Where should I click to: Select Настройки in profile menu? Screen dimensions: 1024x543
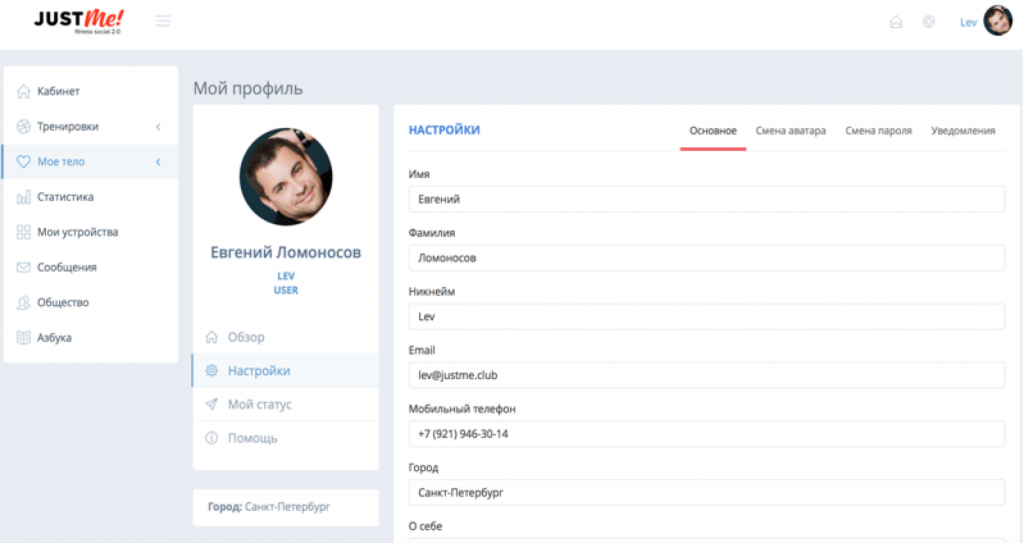pyautogui.click(x=285, y=370)
